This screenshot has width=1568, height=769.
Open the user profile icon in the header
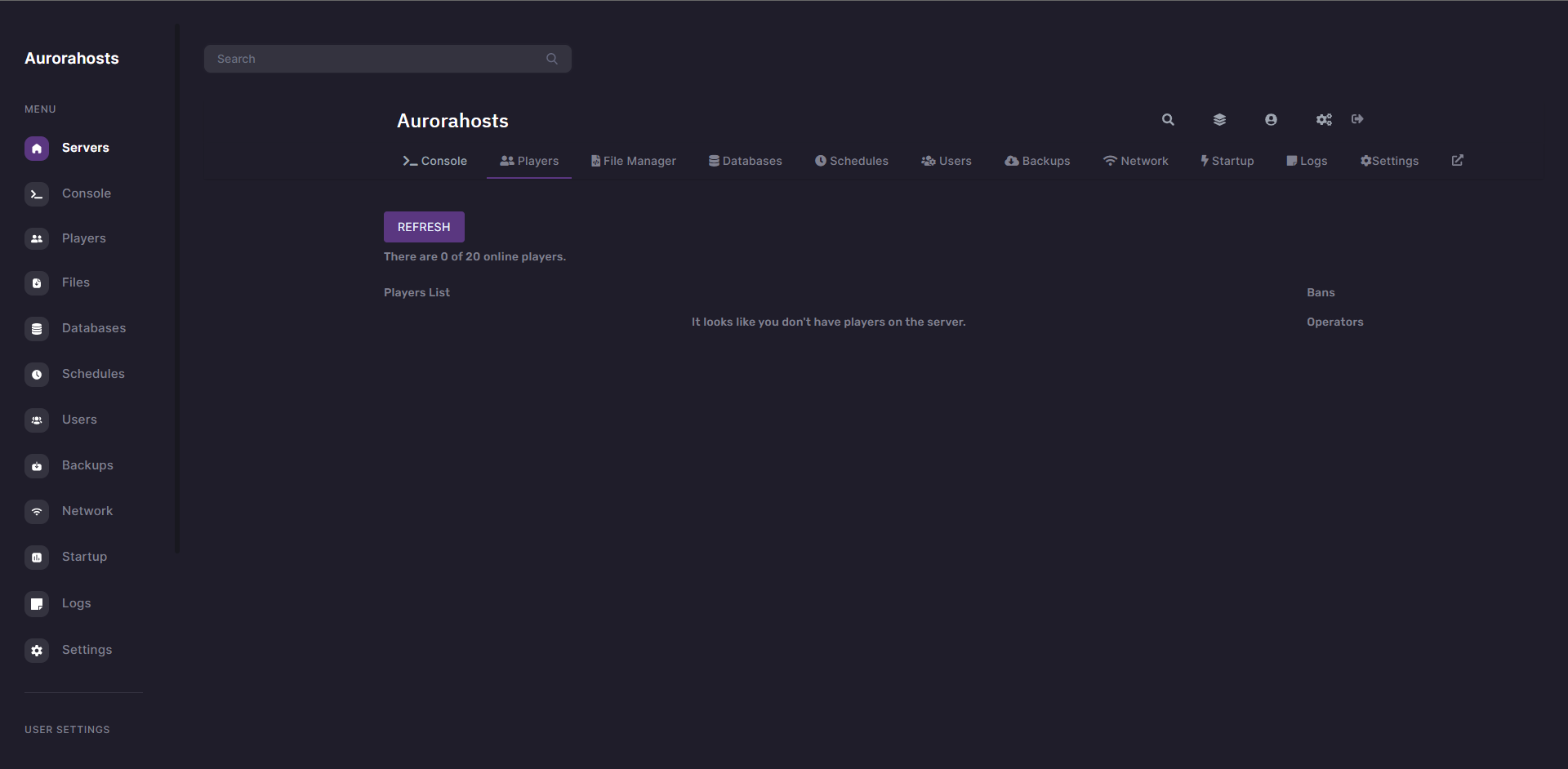pos(1271,119)
